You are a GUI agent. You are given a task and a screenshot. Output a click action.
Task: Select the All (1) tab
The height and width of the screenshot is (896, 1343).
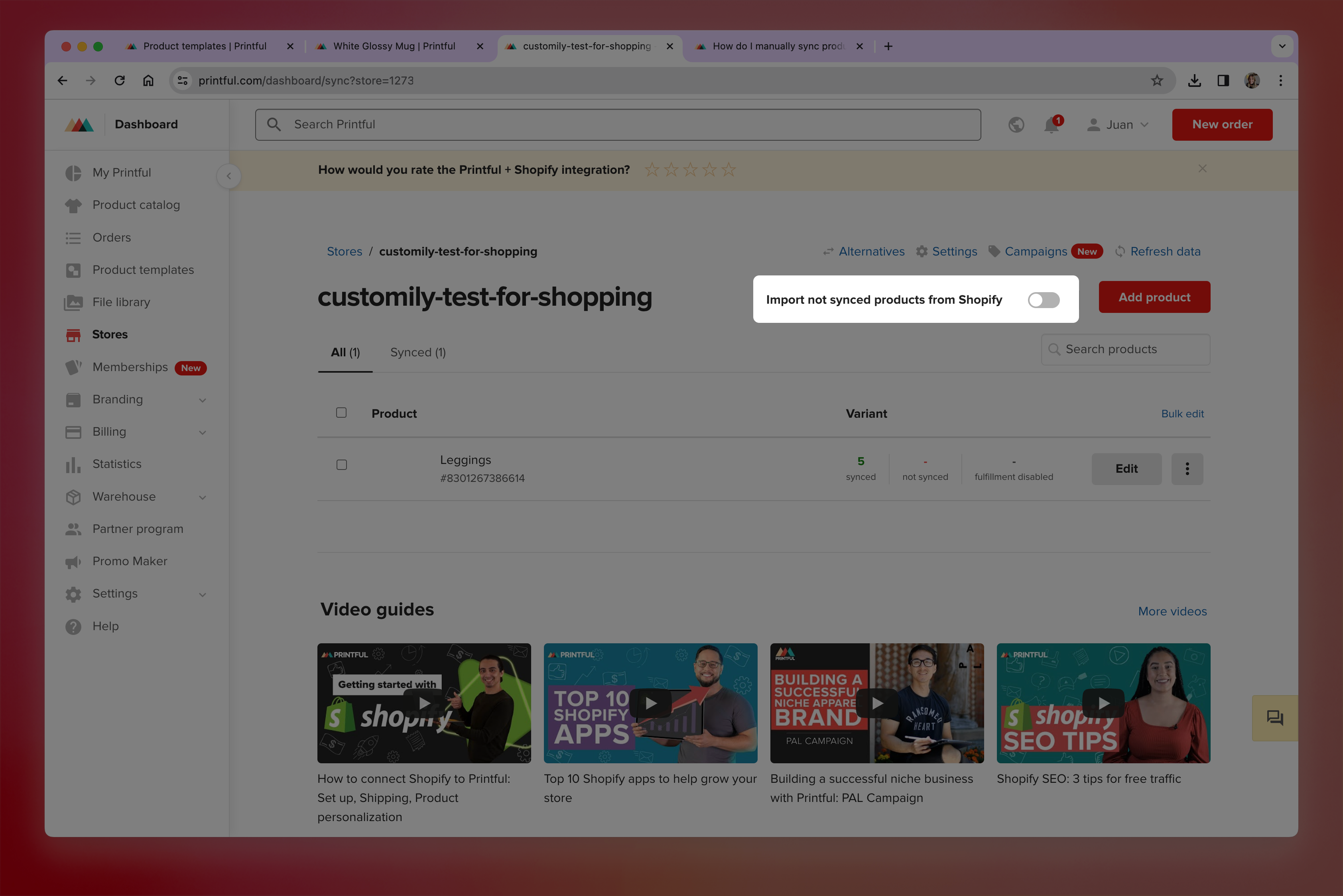(345, 353)
